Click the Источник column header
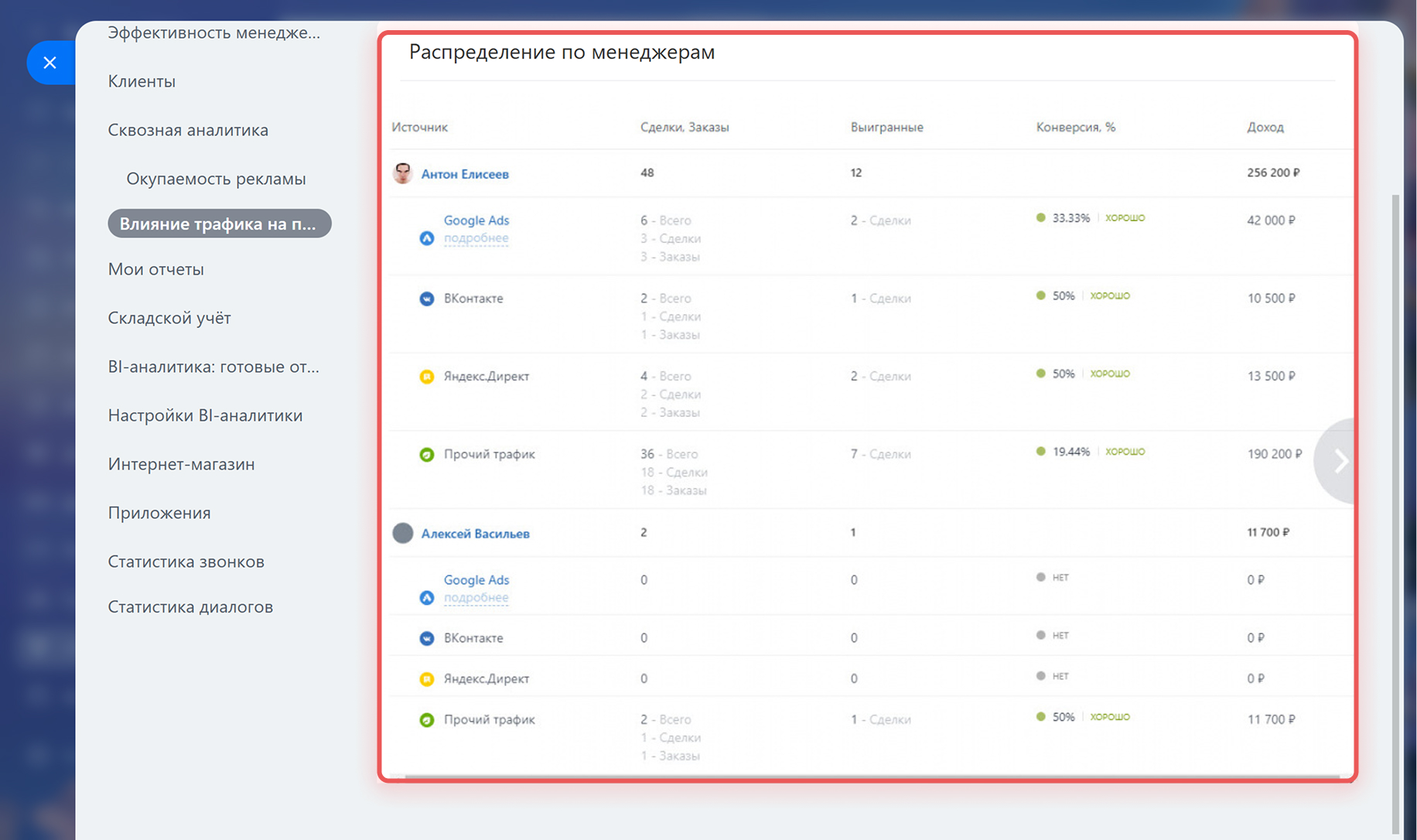The image size is (1417, 840). 419,127
